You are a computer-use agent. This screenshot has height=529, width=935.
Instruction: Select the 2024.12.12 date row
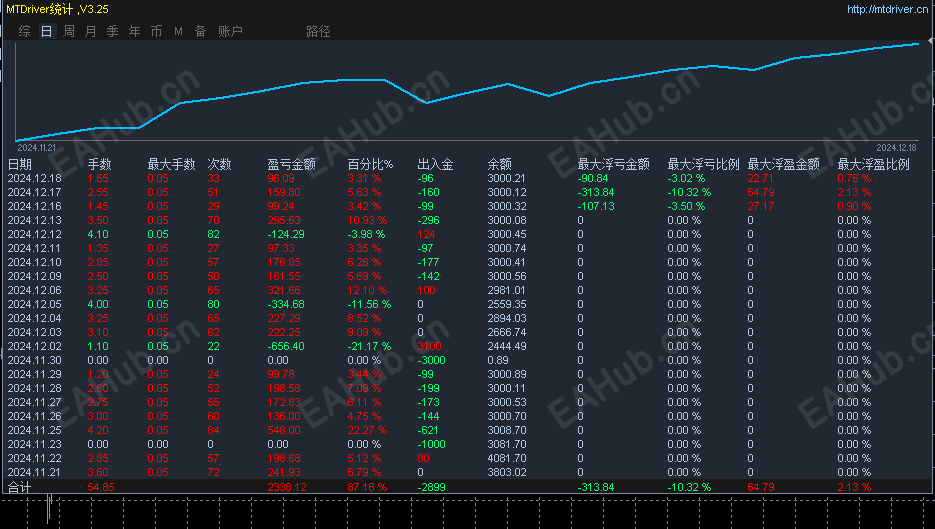coord(35,234)
